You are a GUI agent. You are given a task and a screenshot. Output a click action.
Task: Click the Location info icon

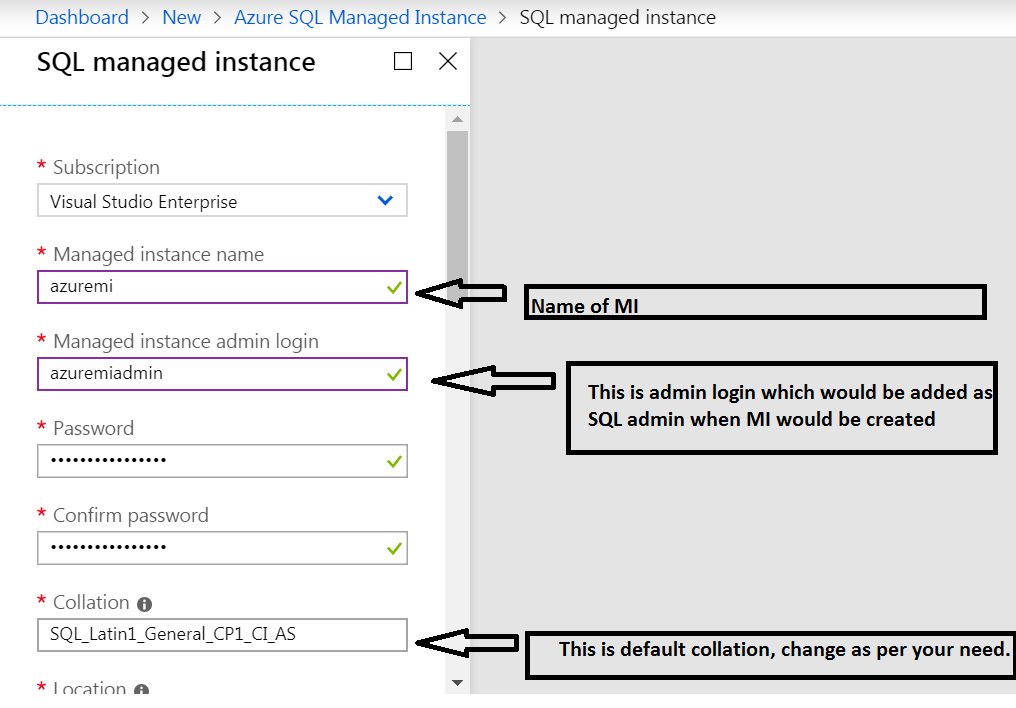point(141,690)
